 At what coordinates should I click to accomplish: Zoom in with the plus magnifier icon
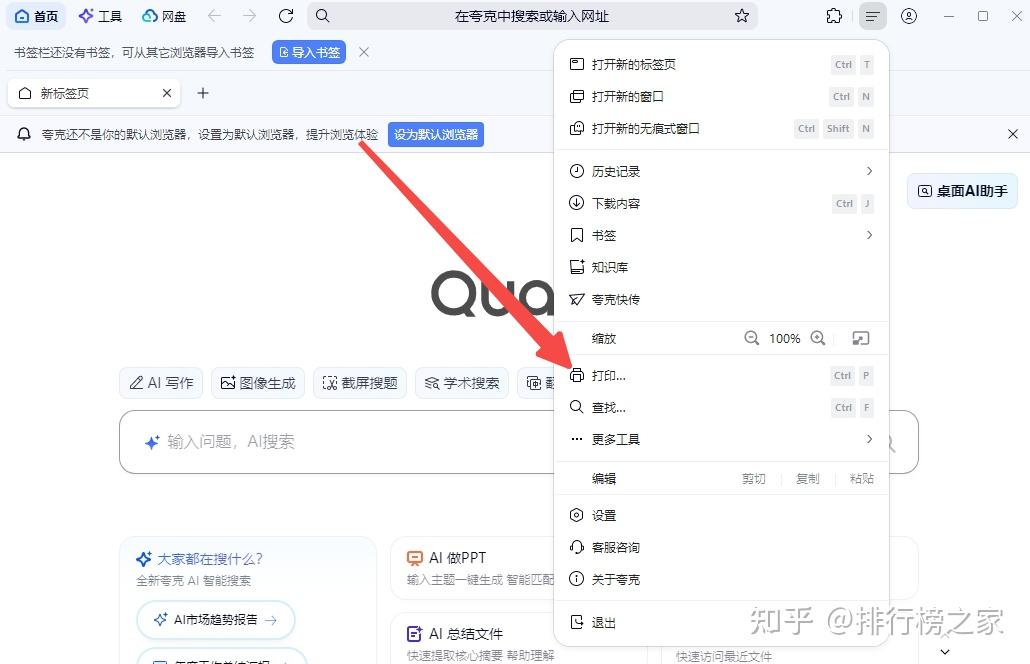[818, 338]
